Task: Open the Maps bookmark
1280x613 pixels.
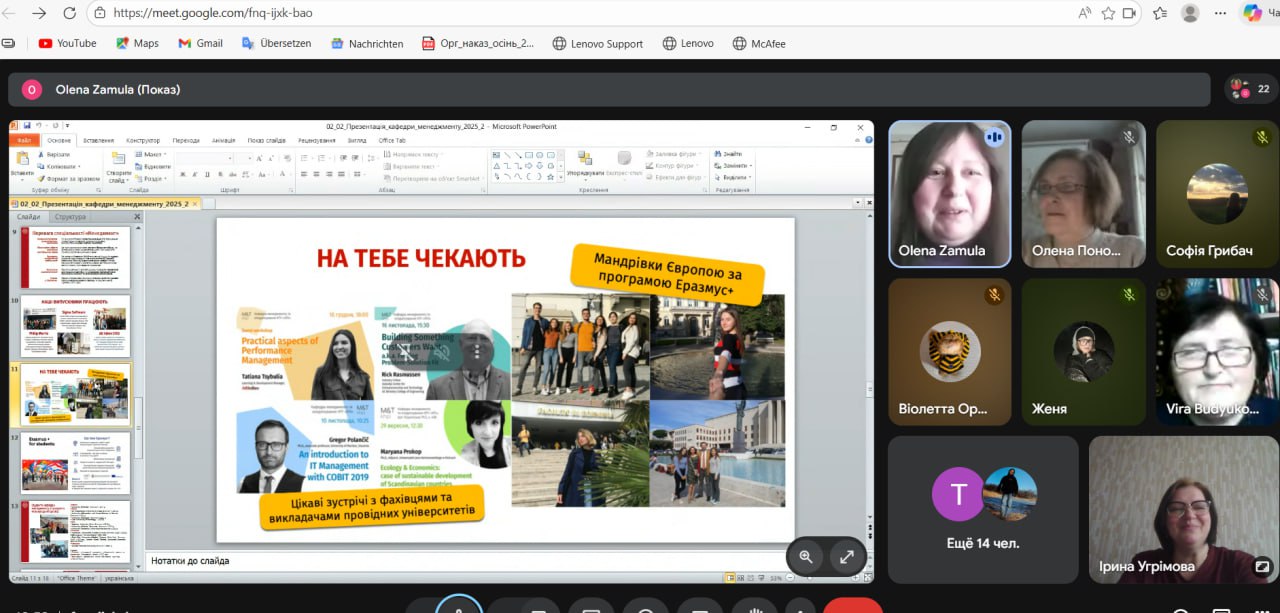Action: [x=137, y=43]
